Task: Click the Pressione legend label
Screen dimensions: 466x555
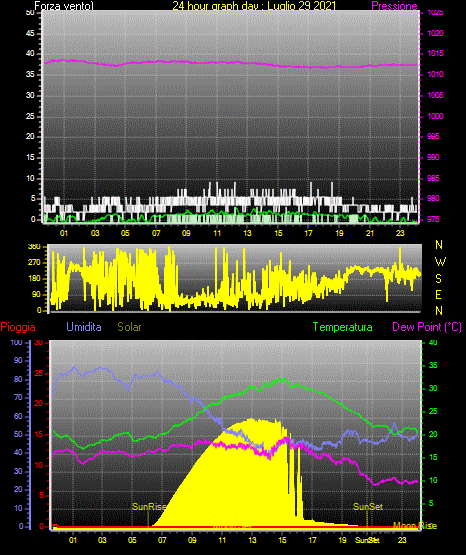Action: pyautogui.click(x=394, y=6)
